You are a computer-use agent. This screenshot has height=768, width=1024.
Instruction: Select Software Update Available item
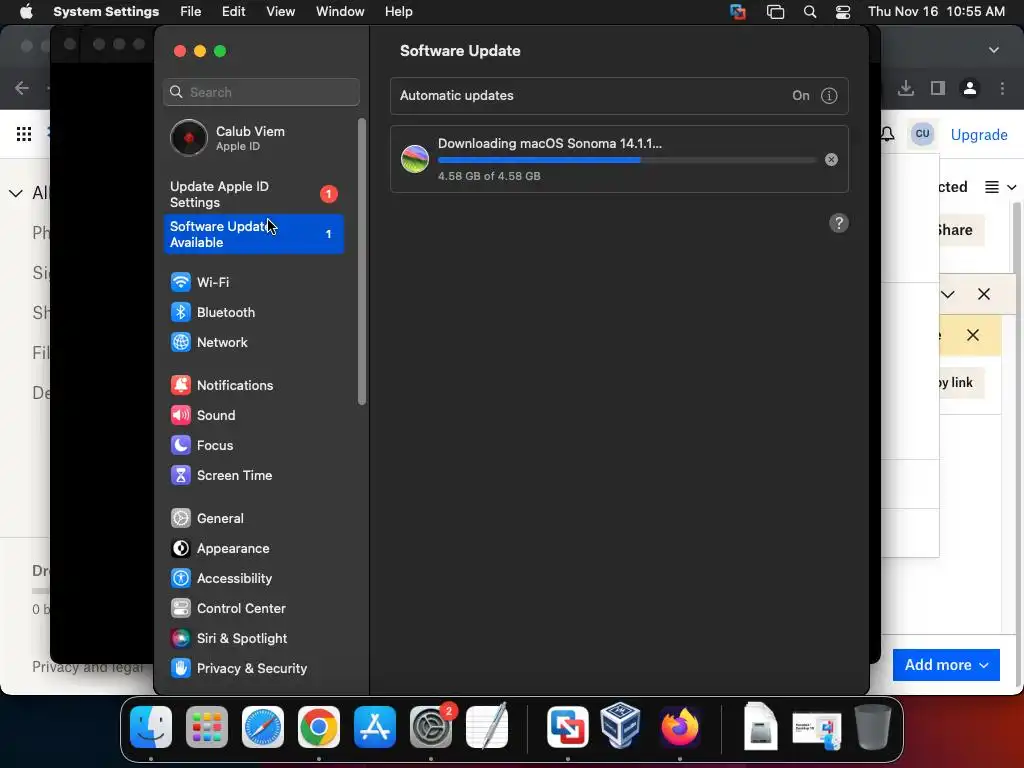pyautogui.click(x=253, y=234)
